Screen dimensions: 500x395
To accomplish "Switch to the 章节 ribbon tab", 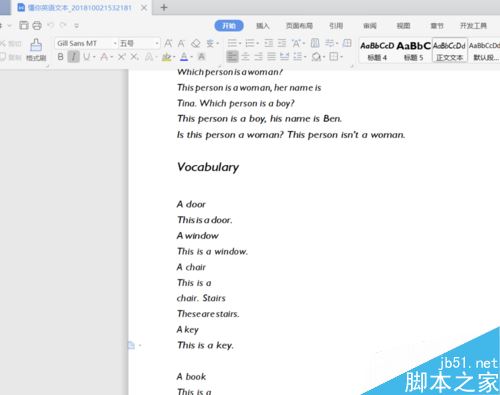I will click(x=437, y=26).
